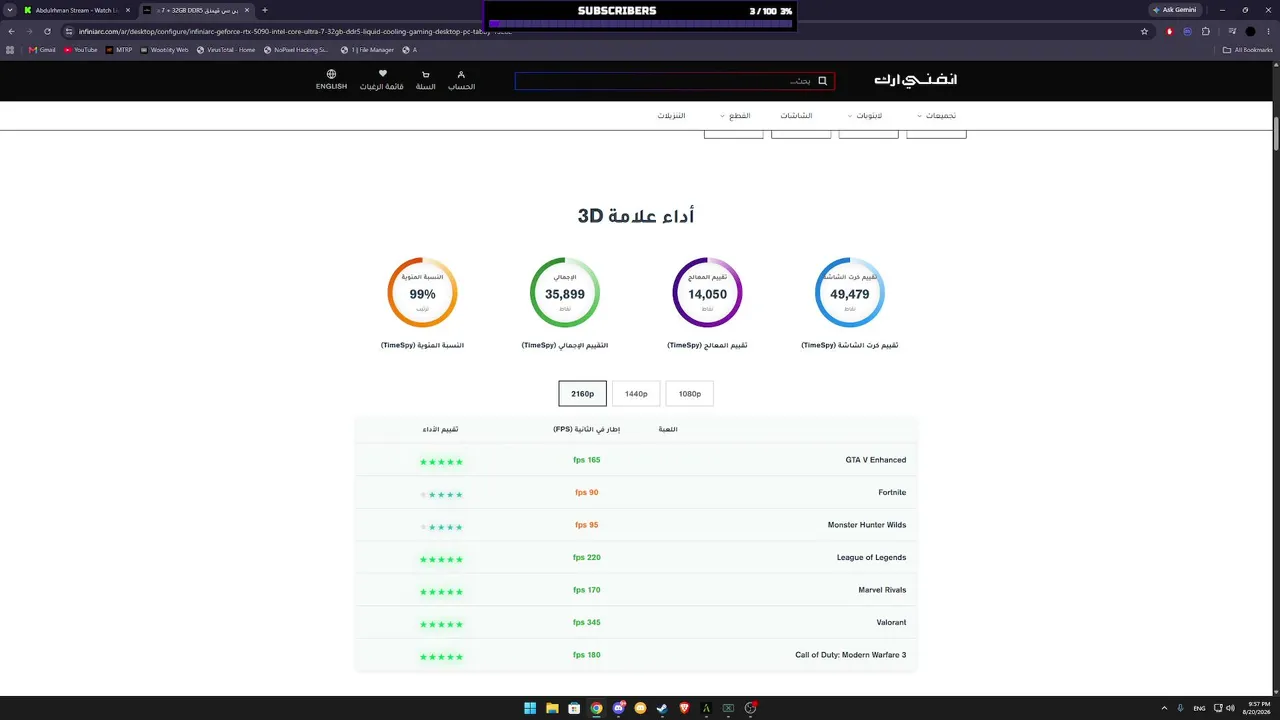Open the media control icon in toolbar
Image resolution: width=1280 pixels, height=720 pixels.
[1232, 31]
